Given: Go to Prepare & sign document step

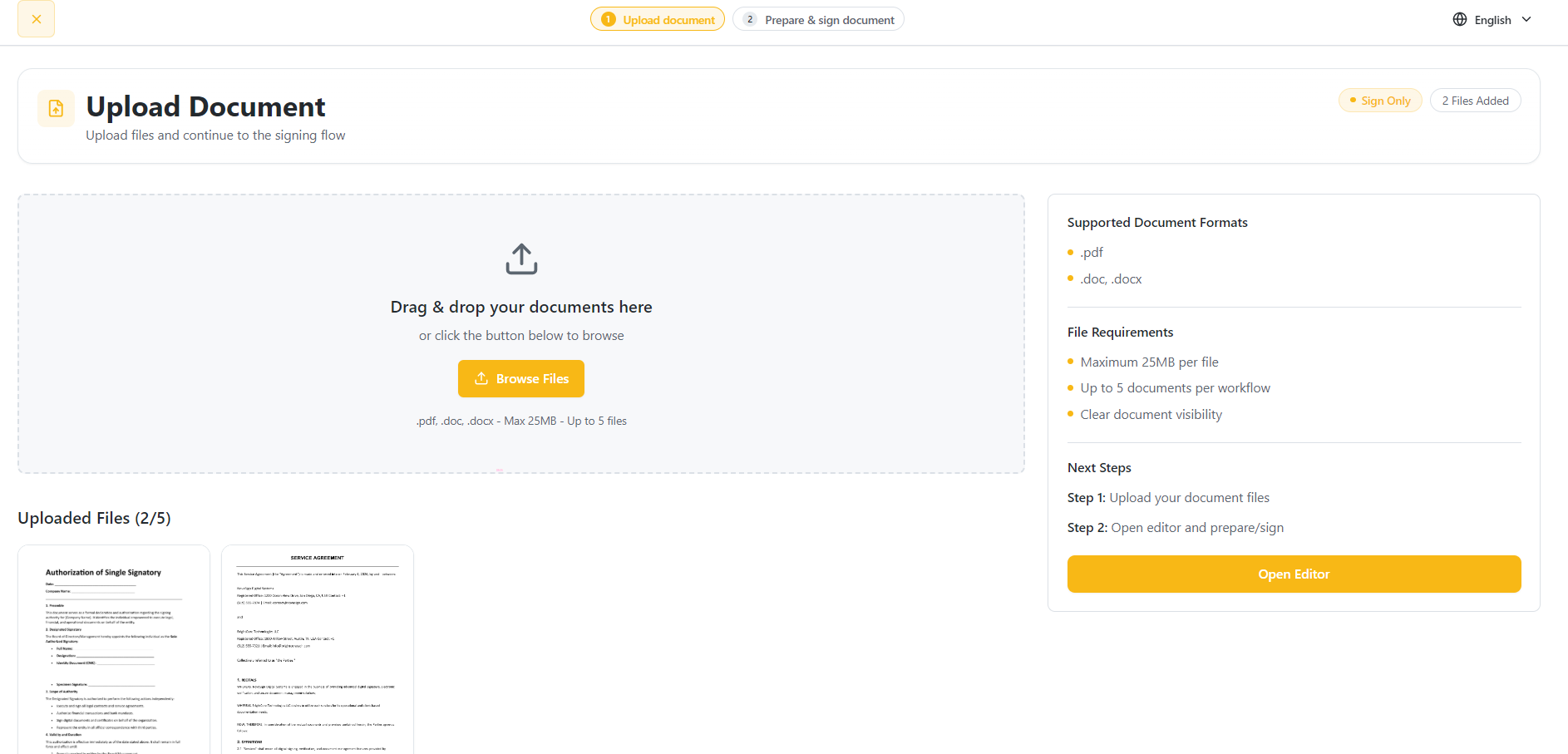Looking at the screenshot, I should [x=818, y=19].
